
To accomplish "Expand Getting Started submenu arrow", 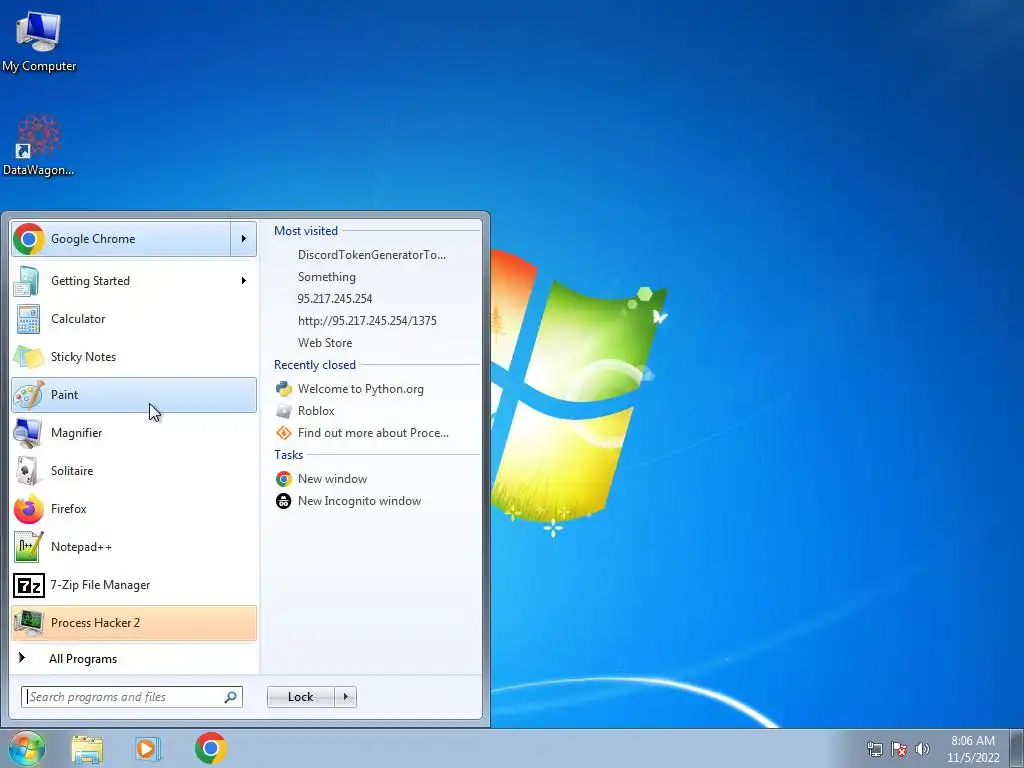I will click(x=244, y=281).
